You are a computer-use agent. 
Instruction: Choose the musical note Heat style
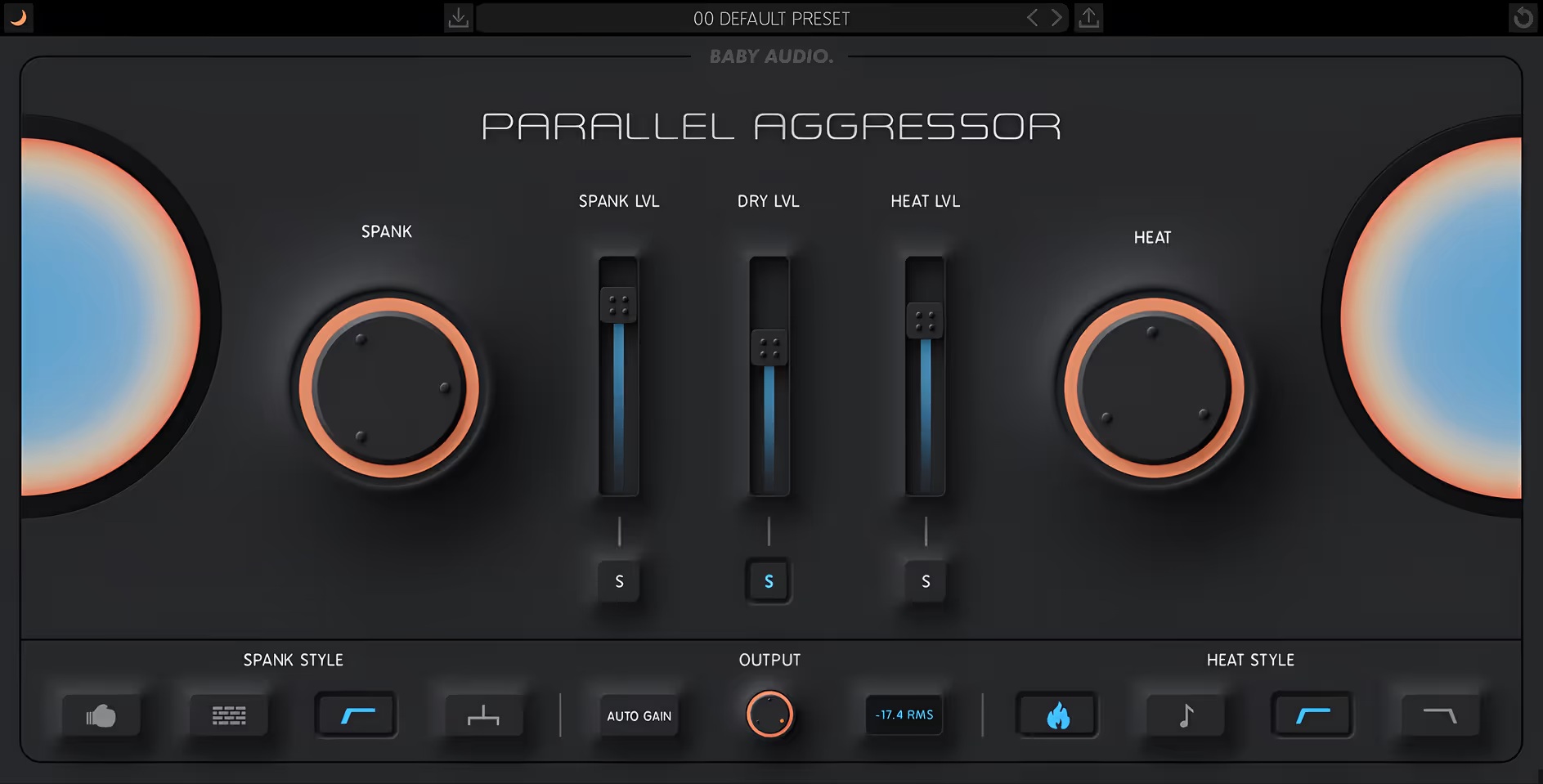point(1184,715)
